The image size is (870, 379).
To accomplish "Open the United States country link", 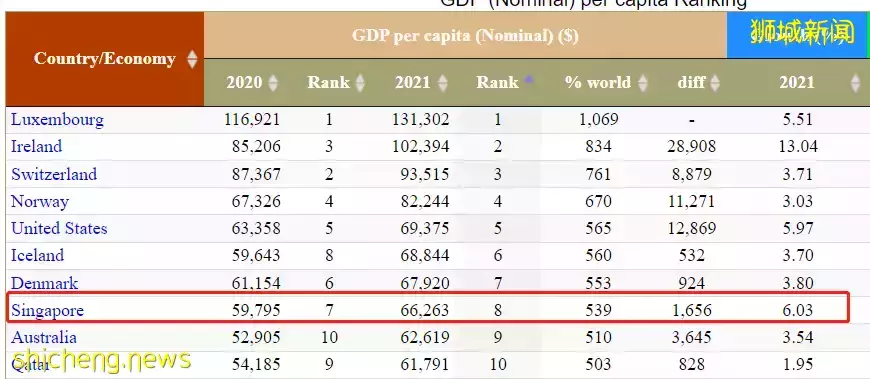I will tap(59, 228).
